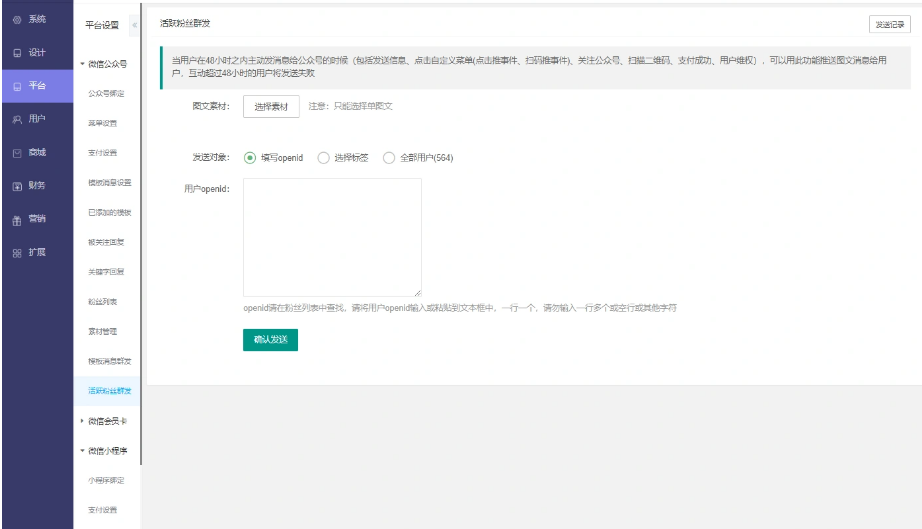Expand the 微信会员卡 menu group
This screenshot has height=529, width=922.
click(83, 421)
